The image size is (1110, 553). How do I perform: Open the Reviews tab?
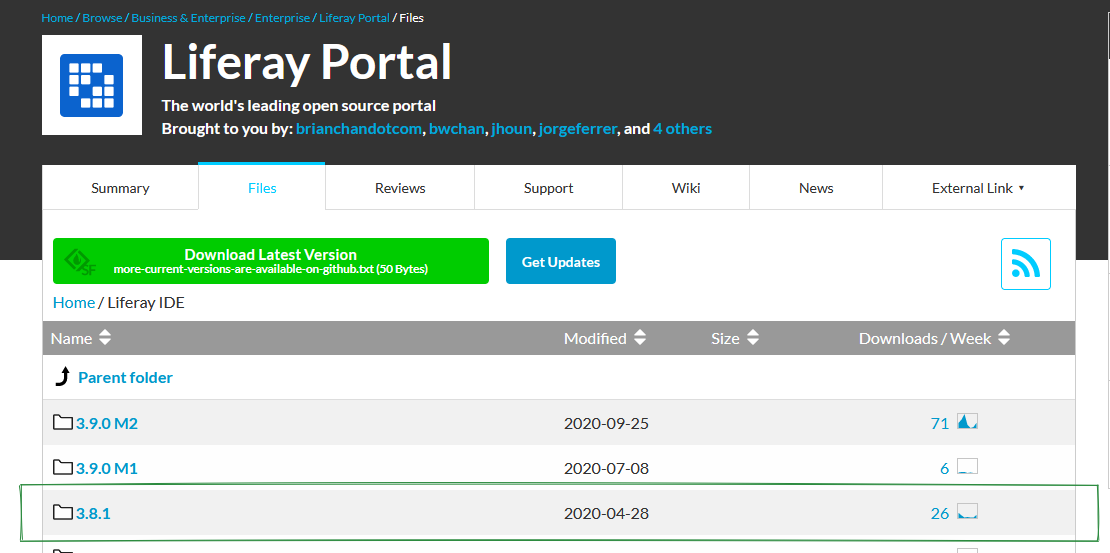coord(400,188)
